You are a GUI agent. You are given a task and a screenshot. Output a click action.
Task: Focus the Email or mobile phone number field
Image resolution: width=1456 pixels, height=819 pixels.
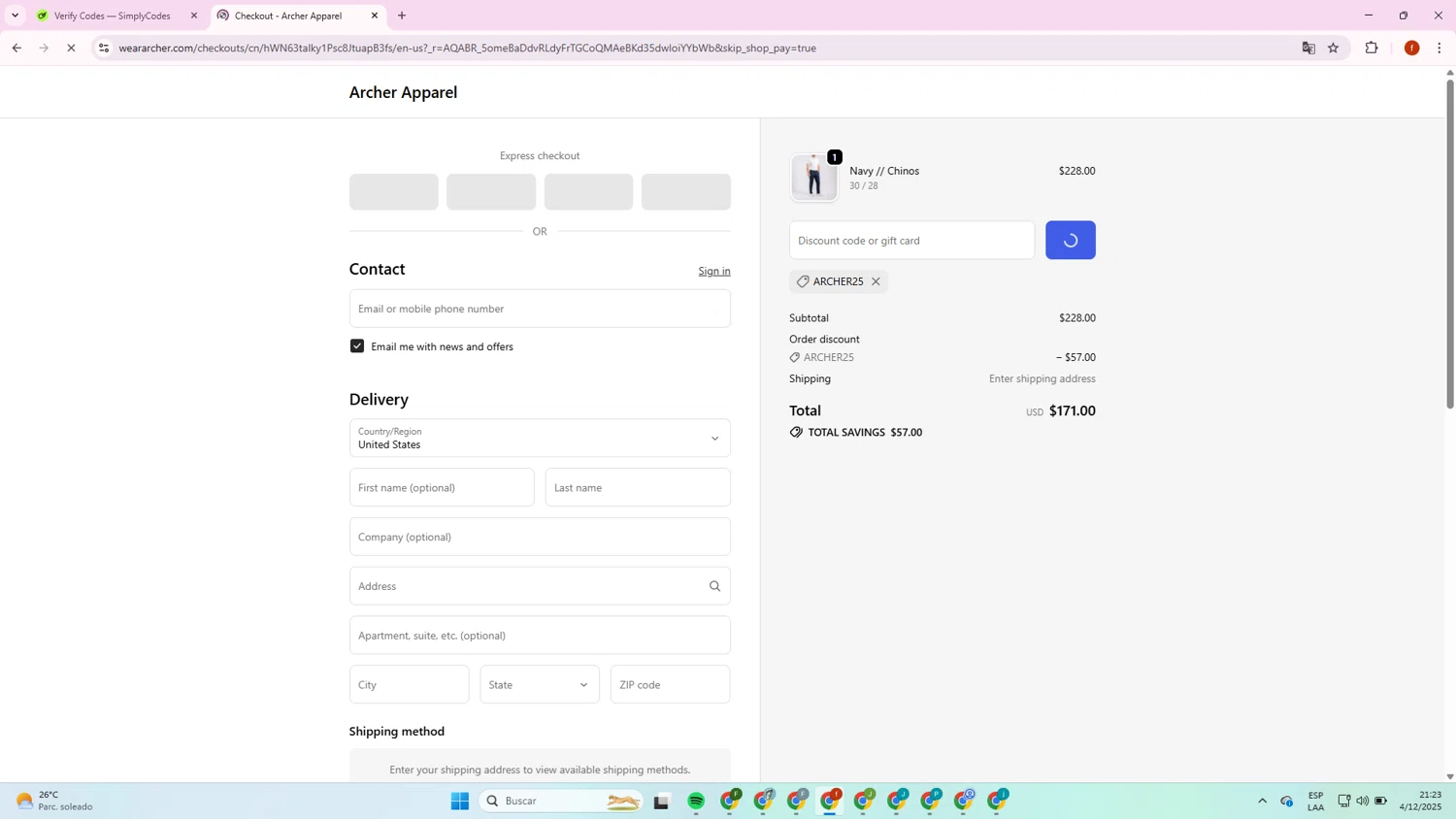540,309
